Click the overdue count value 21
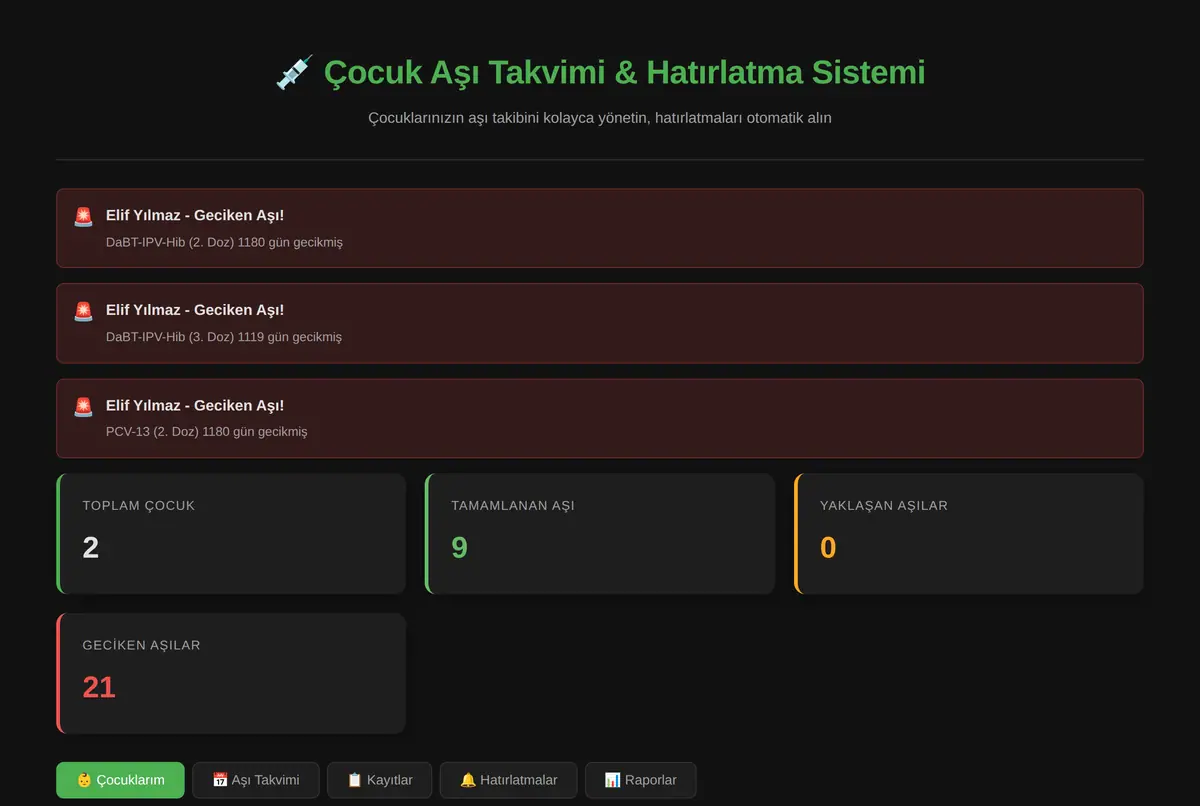1200x806 pixels. (x=99, y=687)
